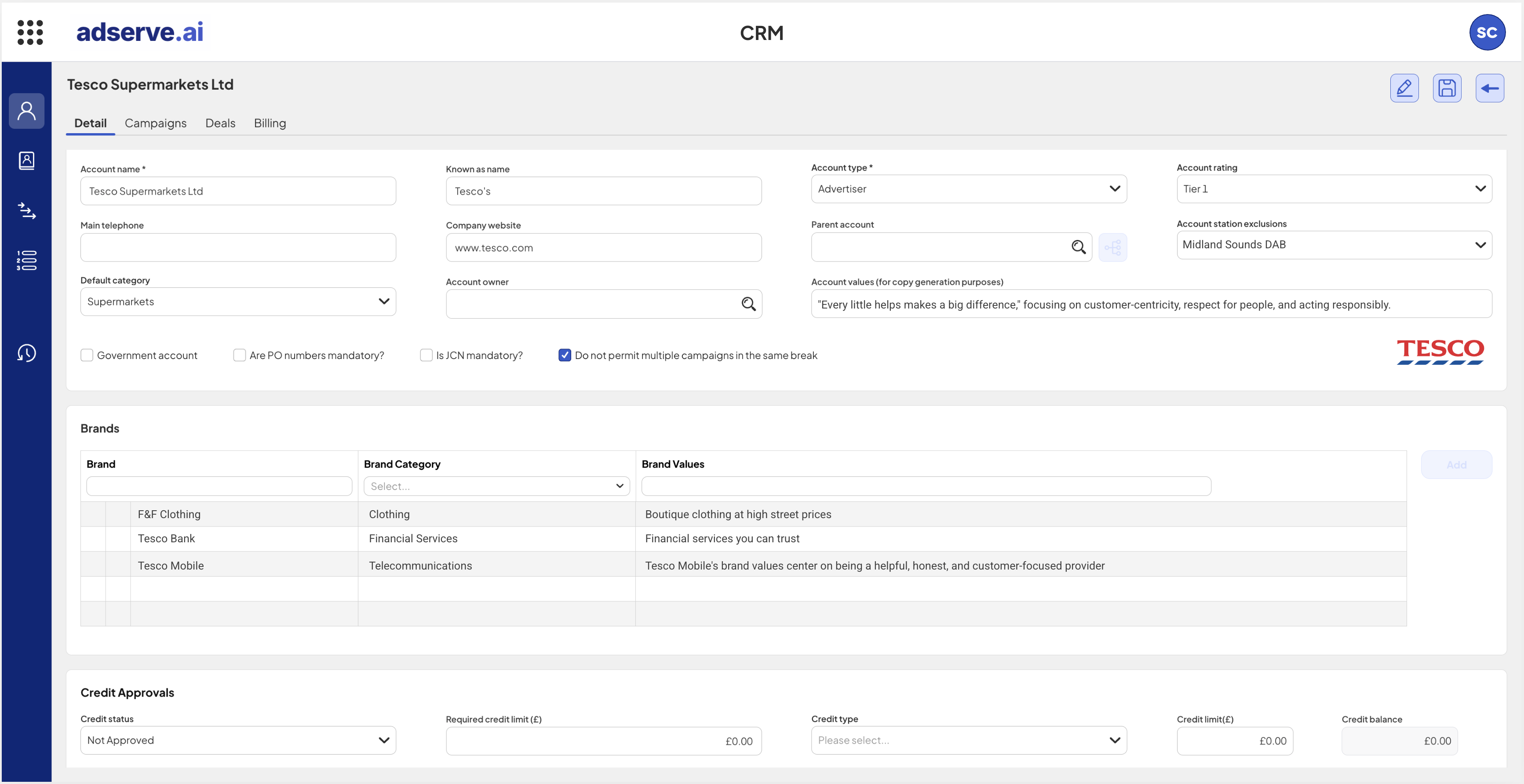
Task: Switch to the Billing tab
Action: click(x=270, y=123)
